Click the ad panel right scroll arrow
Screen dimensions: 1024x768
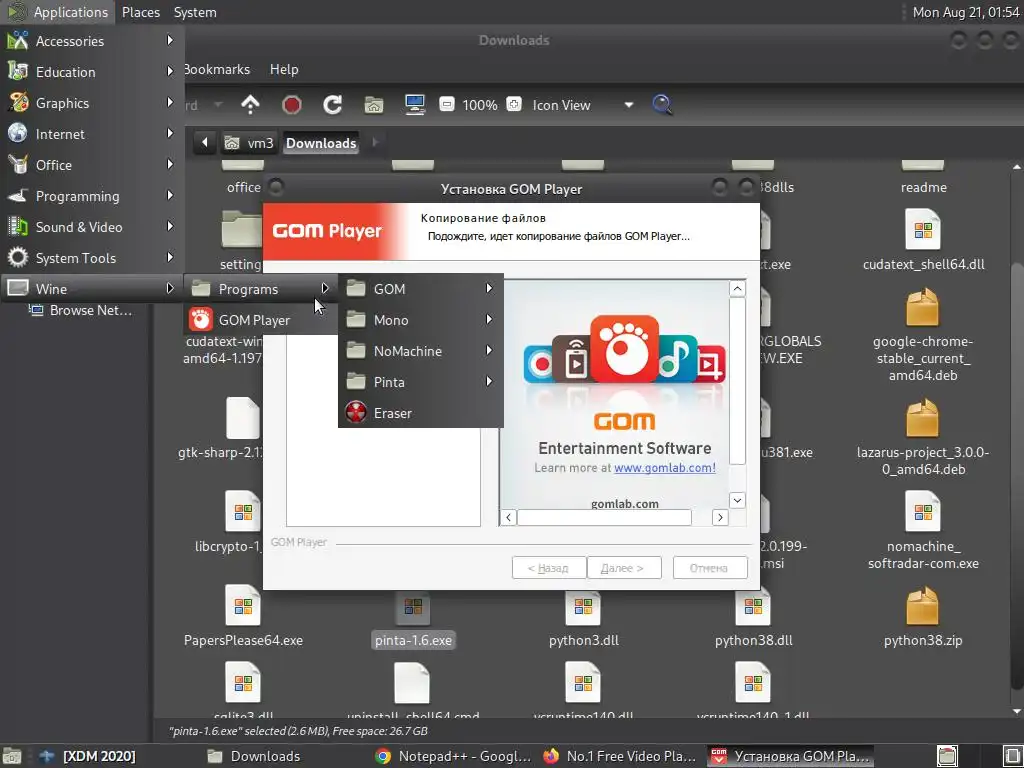pos(720,517)
